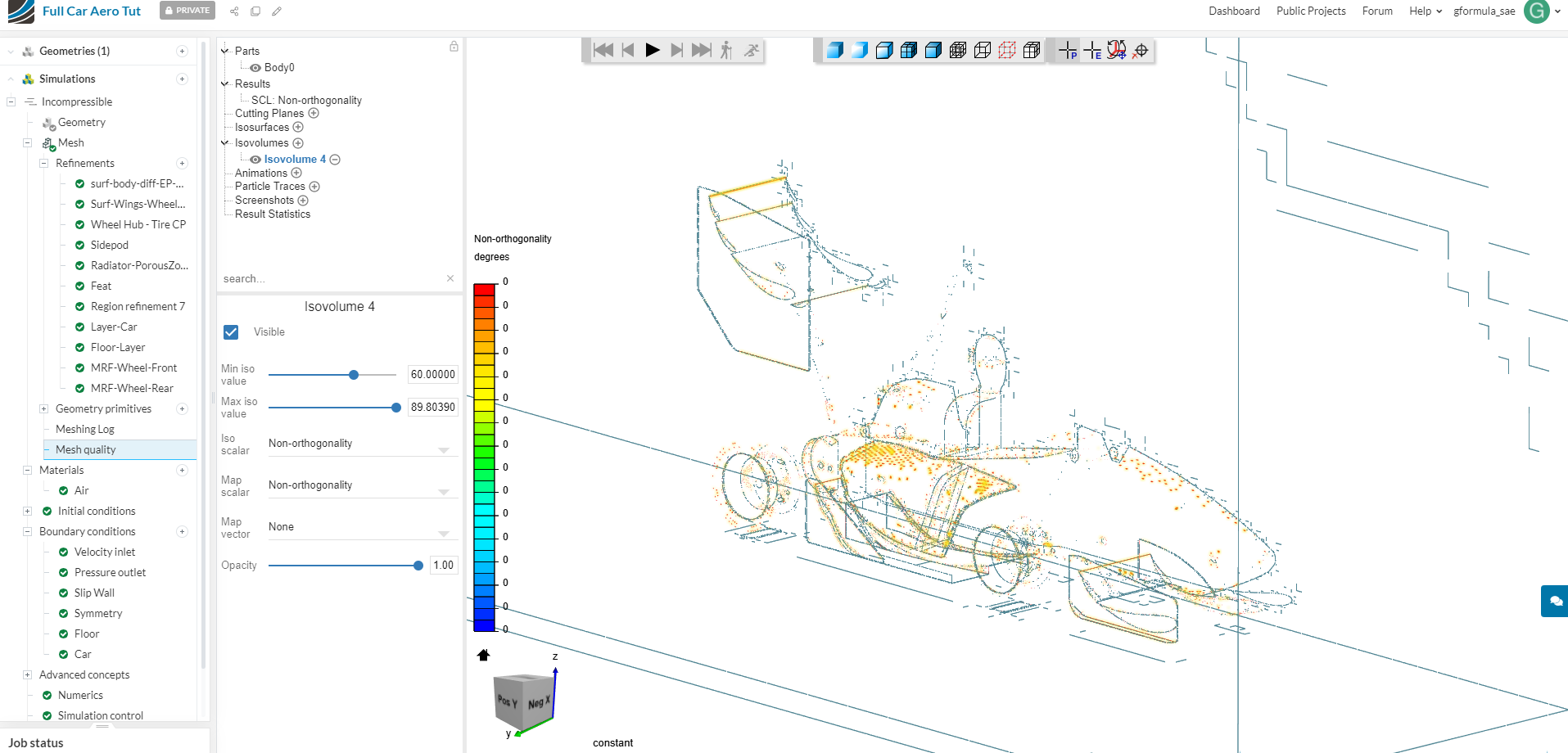Click the Opacity slider handle
1568x753 pixels.
[x=418, y=566]
